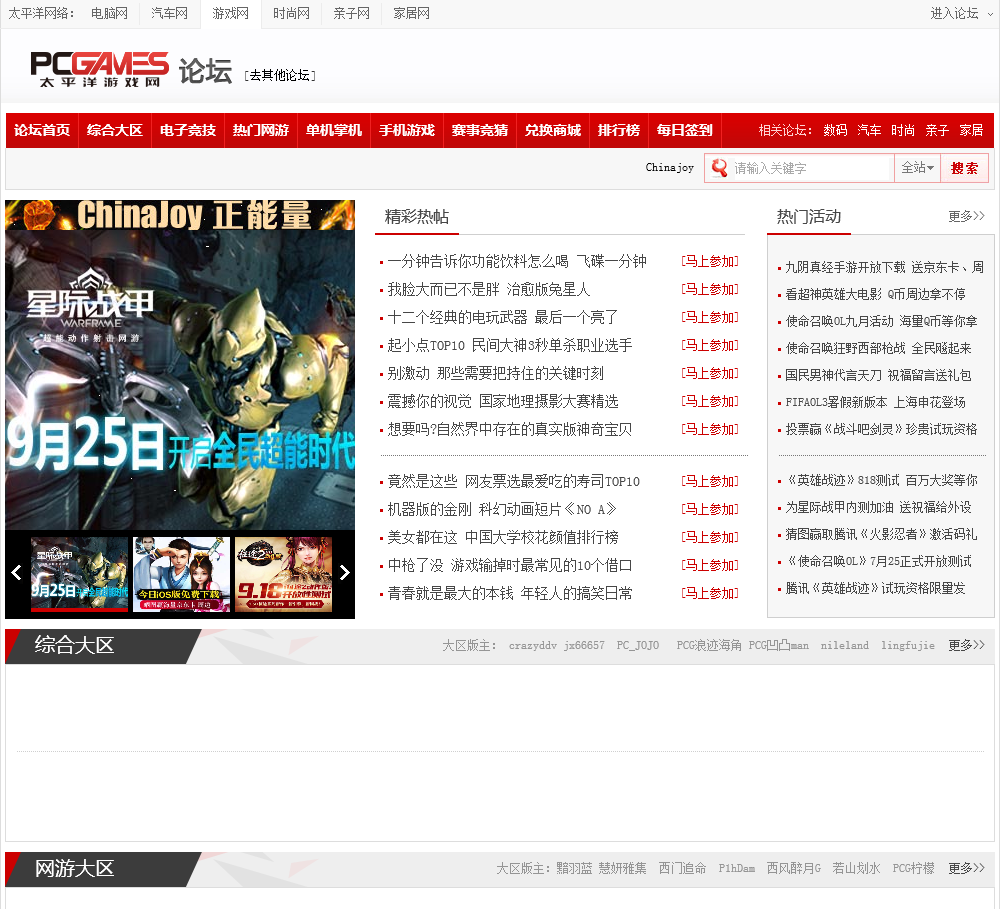Select the 今日iOS版免费下载 thumbnail

click(x=182, y=574)
